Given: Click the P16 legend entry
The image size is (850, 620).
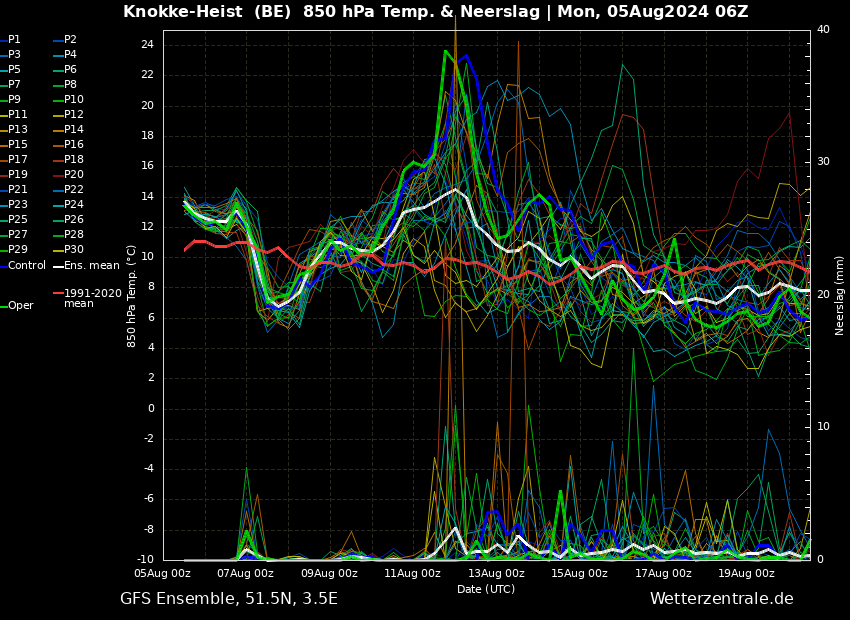Looking at the screenshot, I should coord(73,145).
